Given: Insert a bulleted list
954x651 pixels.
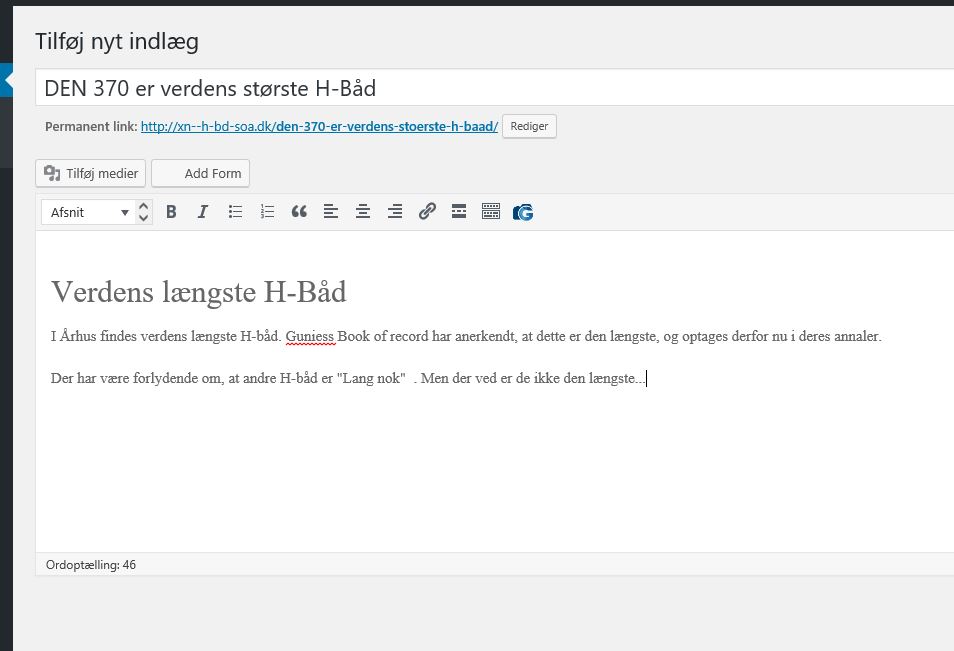Looking at the screenshot, I should click(x=235, y=212).
